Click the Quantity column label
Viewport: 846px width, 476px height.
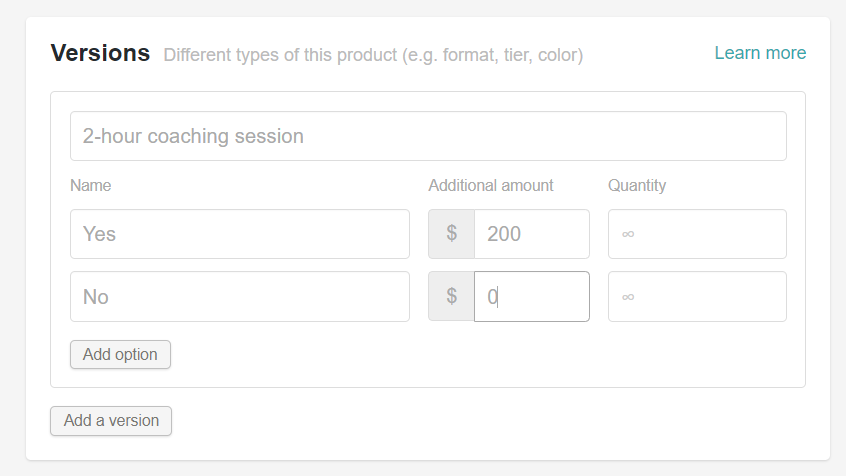click(637, 185)
